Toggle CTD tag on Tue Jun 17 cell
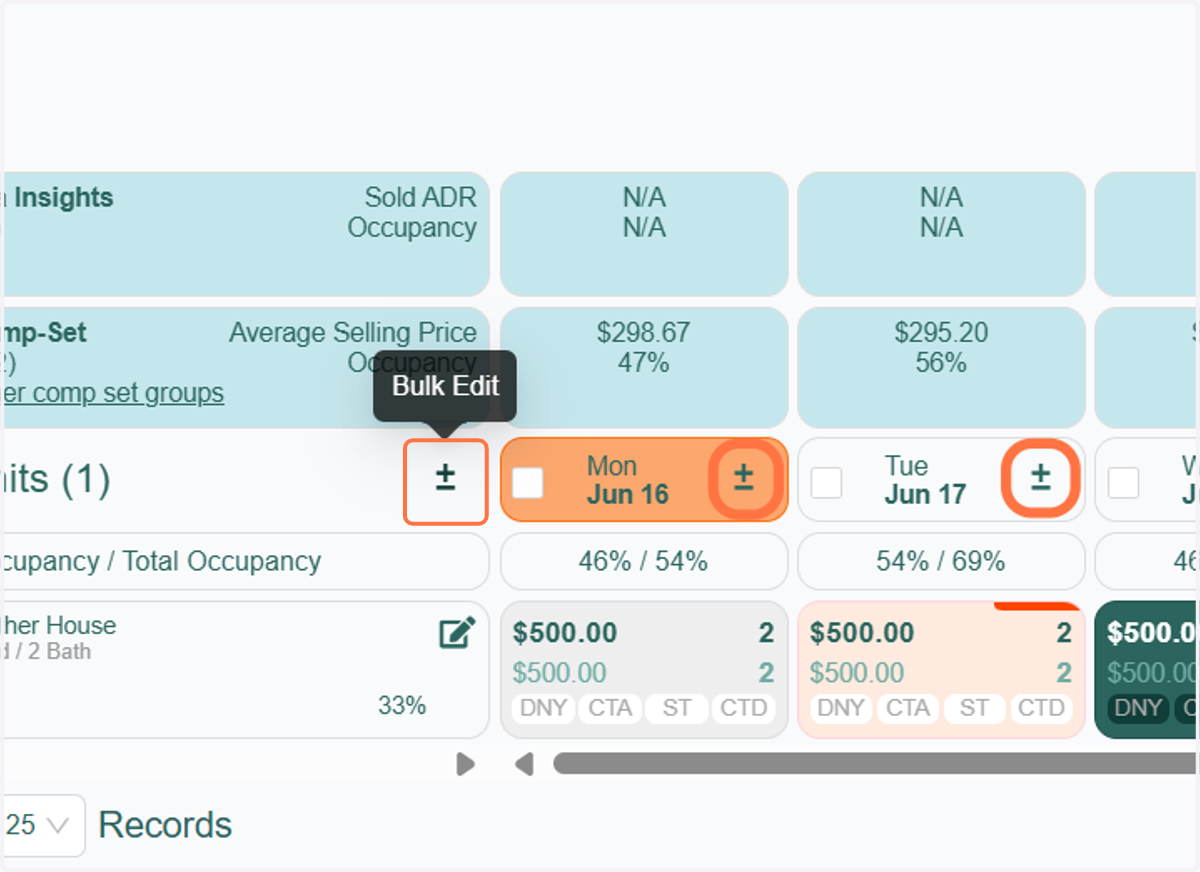The height and width of the screenshot is (872, 1200). pos(1041,708)
